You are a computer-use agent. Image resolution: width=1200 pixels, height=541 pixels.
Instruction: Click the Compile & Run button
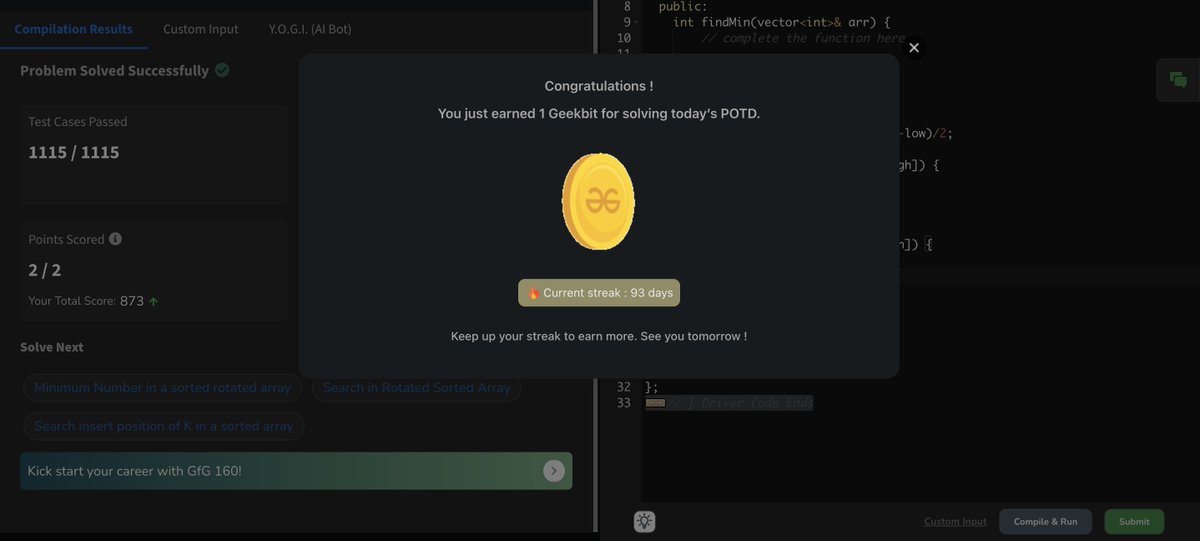[1045, 522]
